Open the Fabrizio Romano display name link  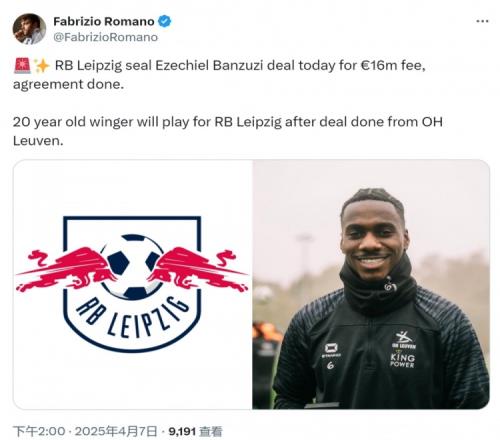point(104,21)
